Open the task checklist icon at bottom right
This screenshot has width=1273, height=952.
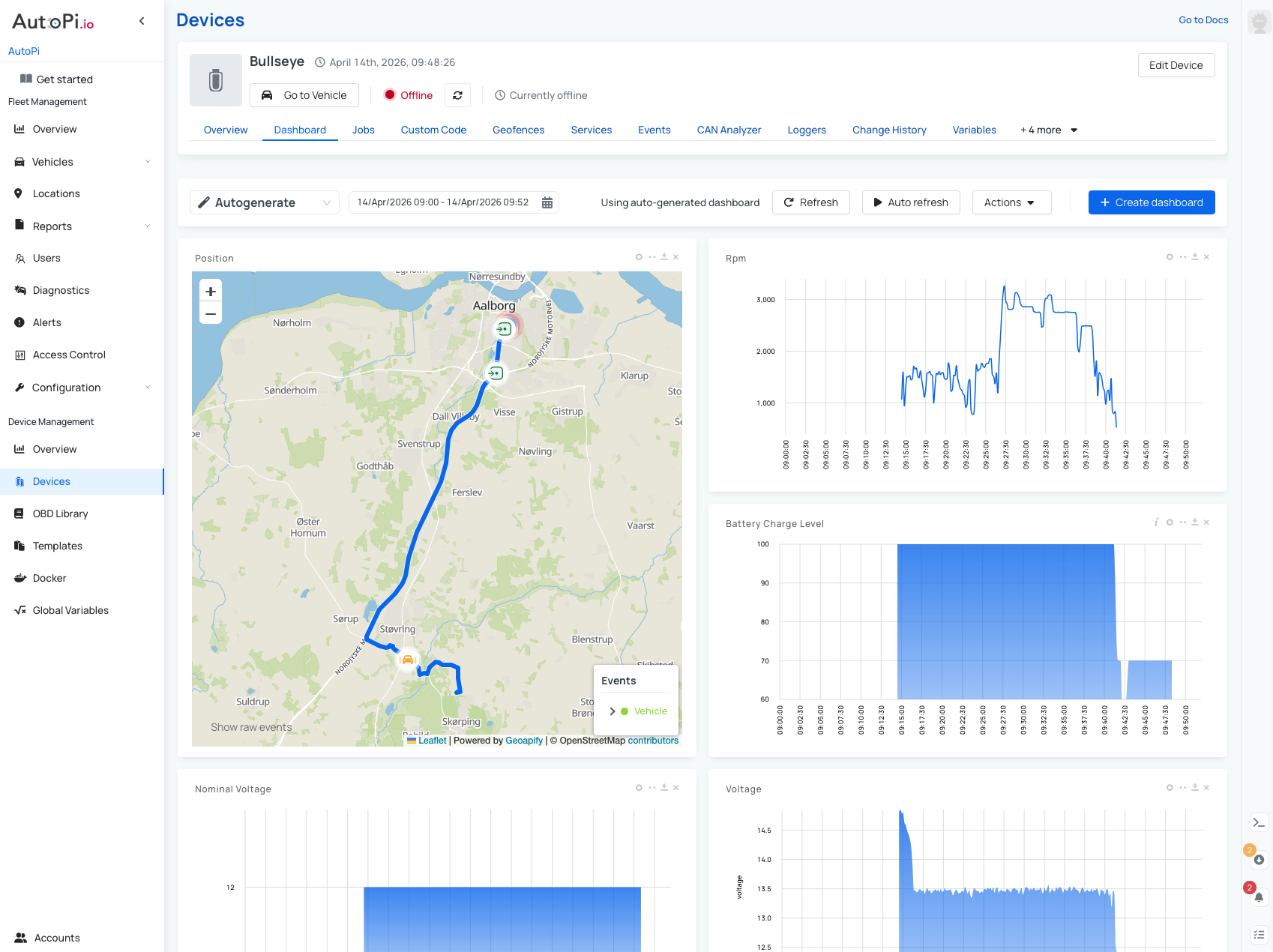pos(1258,934)
